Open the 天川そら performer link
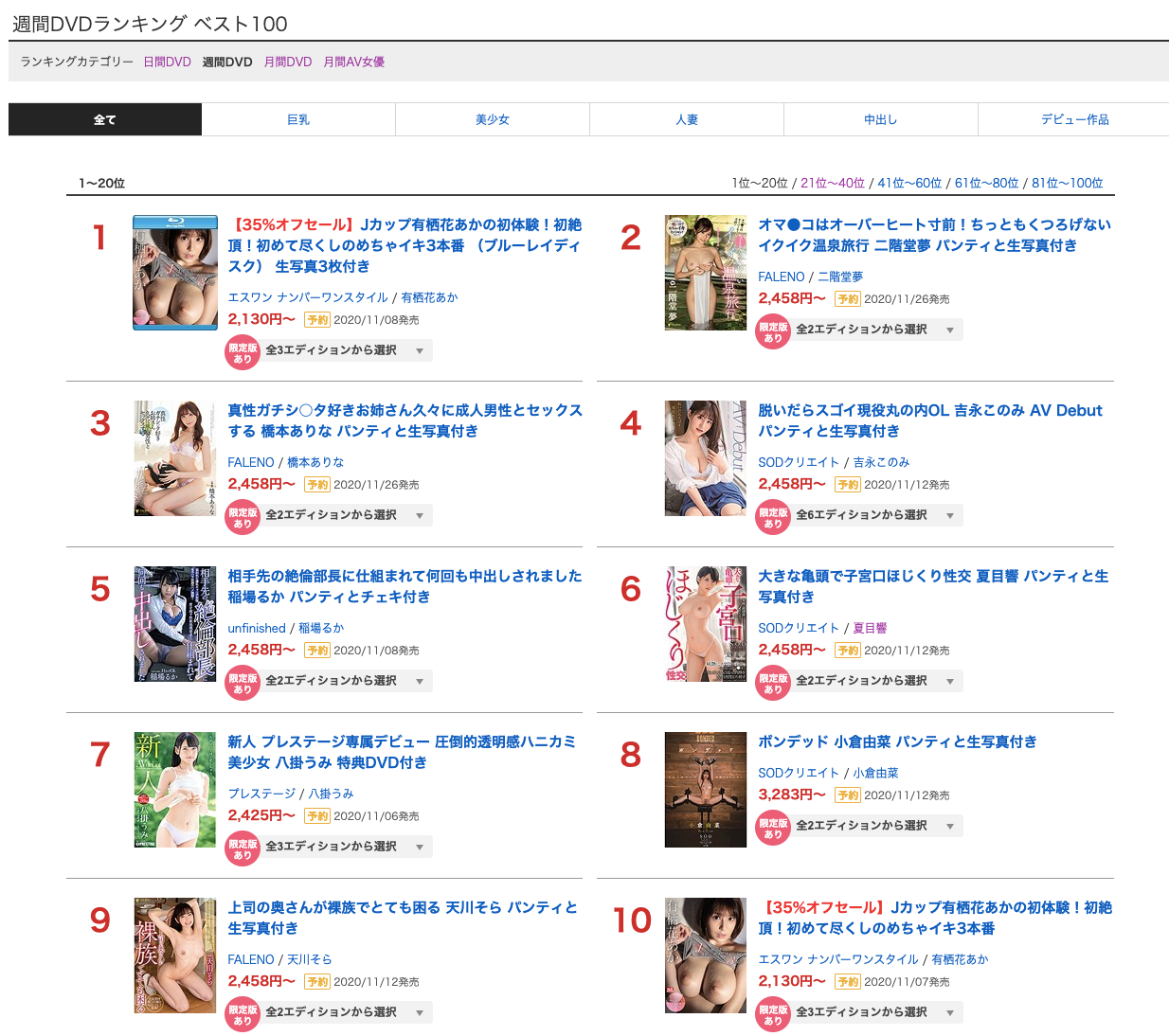The height and width of the screenshot is (1036, 1169). 310,959
